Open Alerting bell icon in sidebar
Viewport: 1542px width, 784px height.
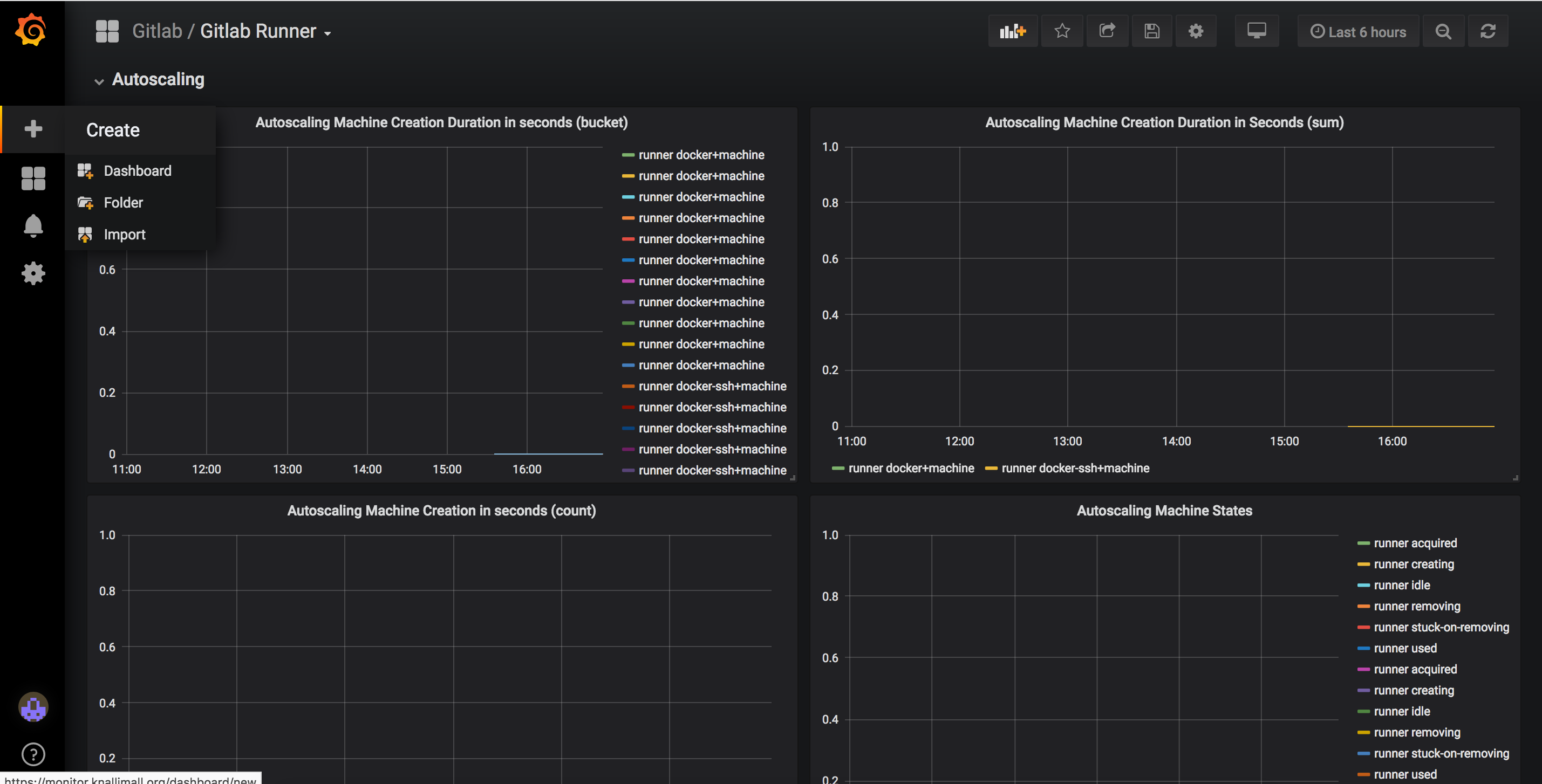pos(33,225)
